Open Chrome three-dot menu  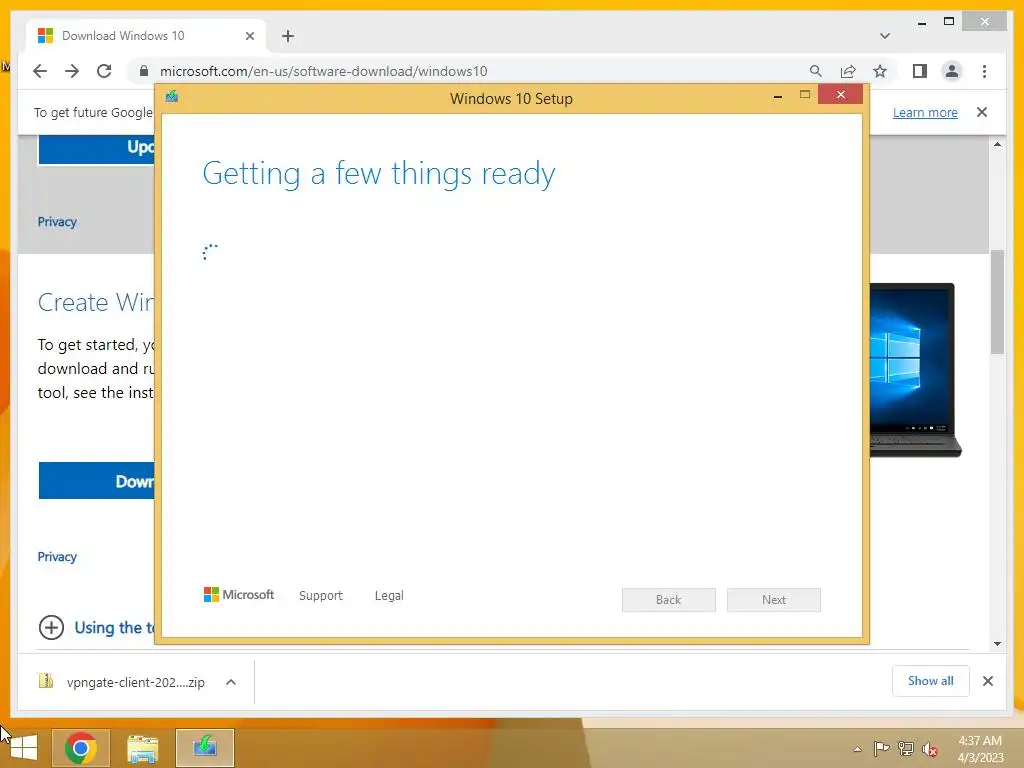pos(984,71)
